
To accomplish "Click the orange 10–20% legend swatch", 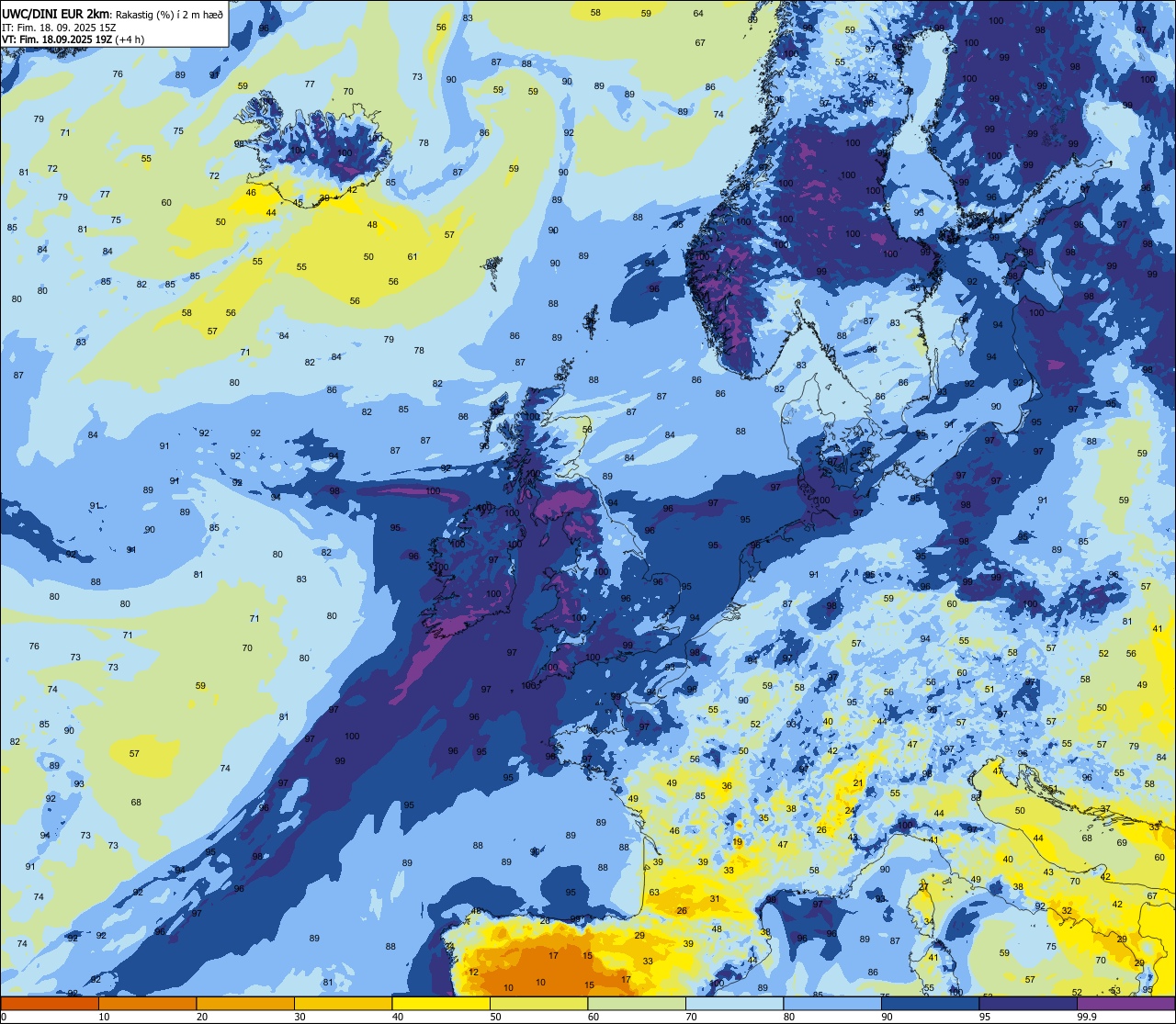I will coord(148,1003).
